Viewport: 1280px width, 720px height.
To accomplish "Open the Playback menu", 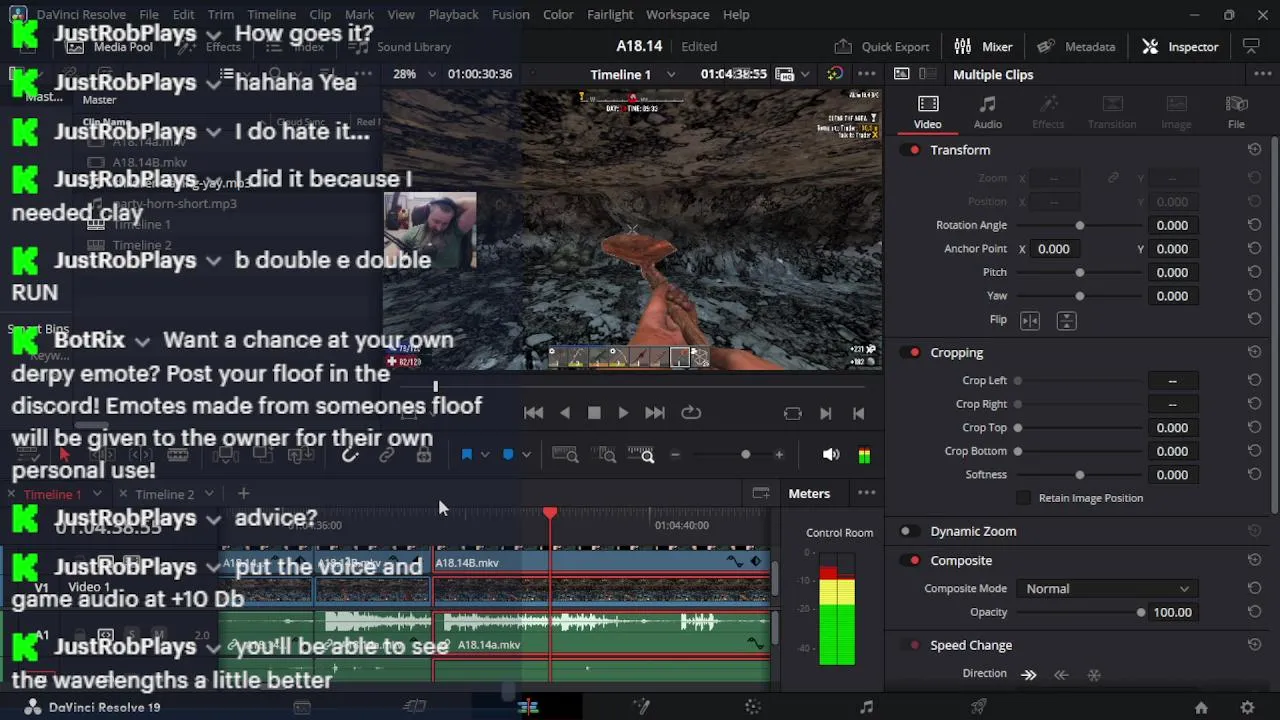I will tap(453, 15).
